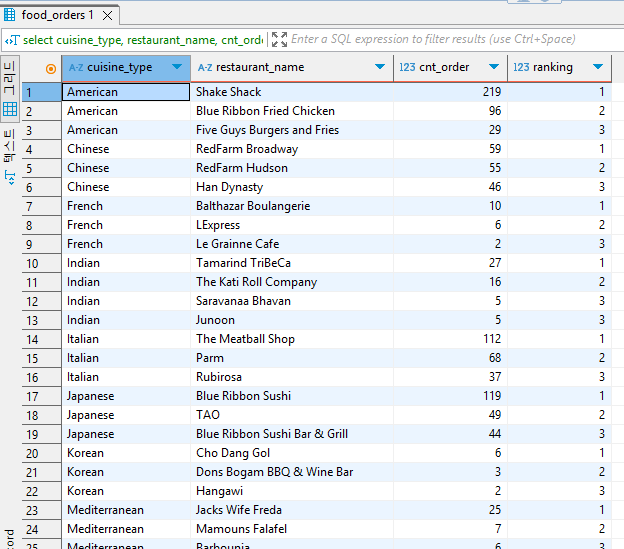Select row number 10 header
This screenshot has height=549, width=624.
coord(41,263)
